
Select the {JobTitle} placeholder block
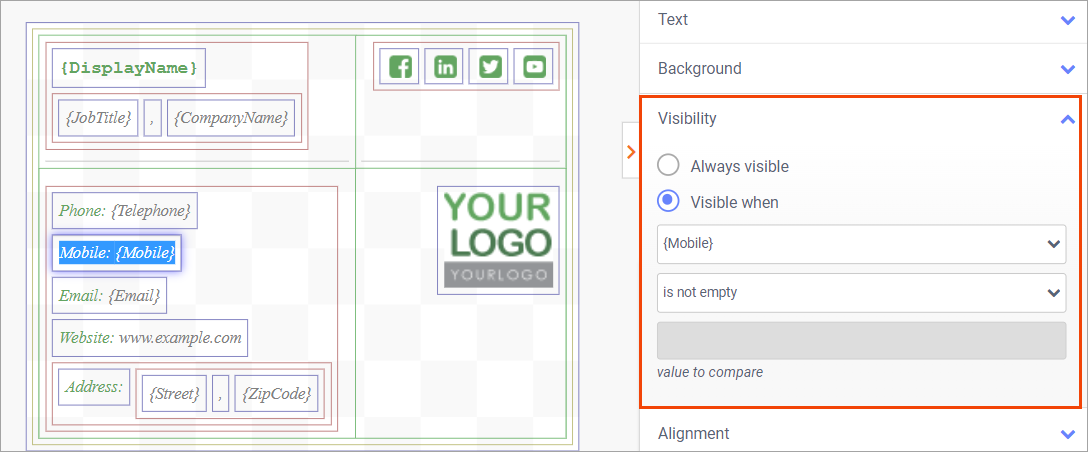pyautogui.click(x=98, y=118)
